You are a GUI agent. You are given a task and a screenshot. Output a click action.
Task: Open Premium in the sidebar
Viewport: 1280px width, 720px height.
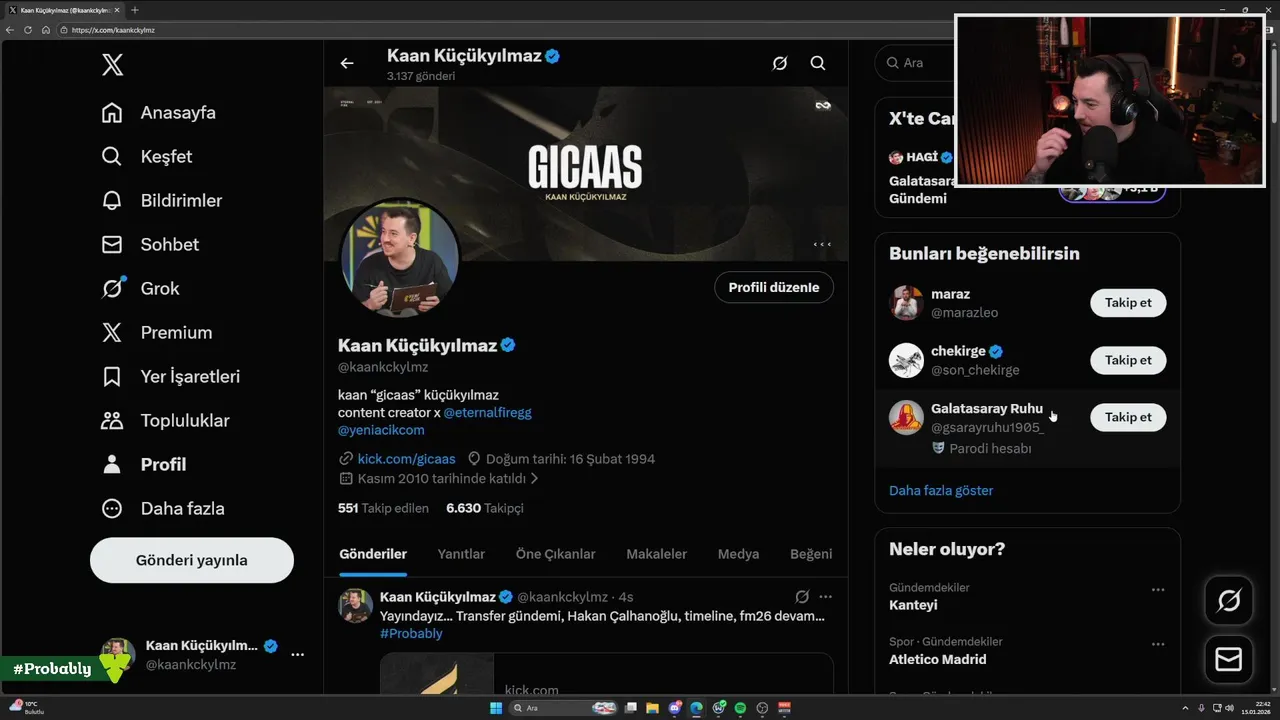(156, 332)
